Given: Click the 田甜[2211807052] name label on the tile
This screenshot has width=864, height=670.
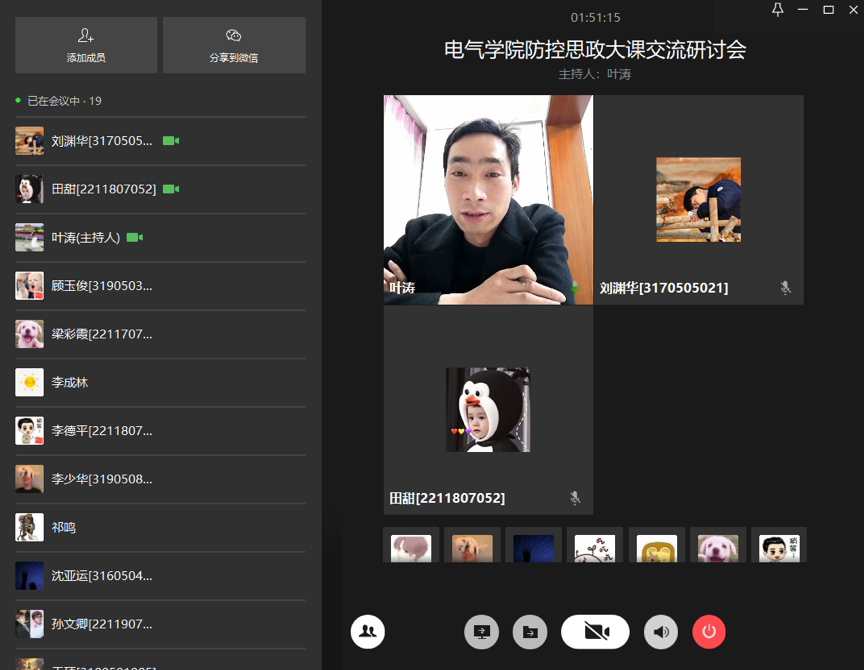Looking at the screenshot, I should 447,498.
